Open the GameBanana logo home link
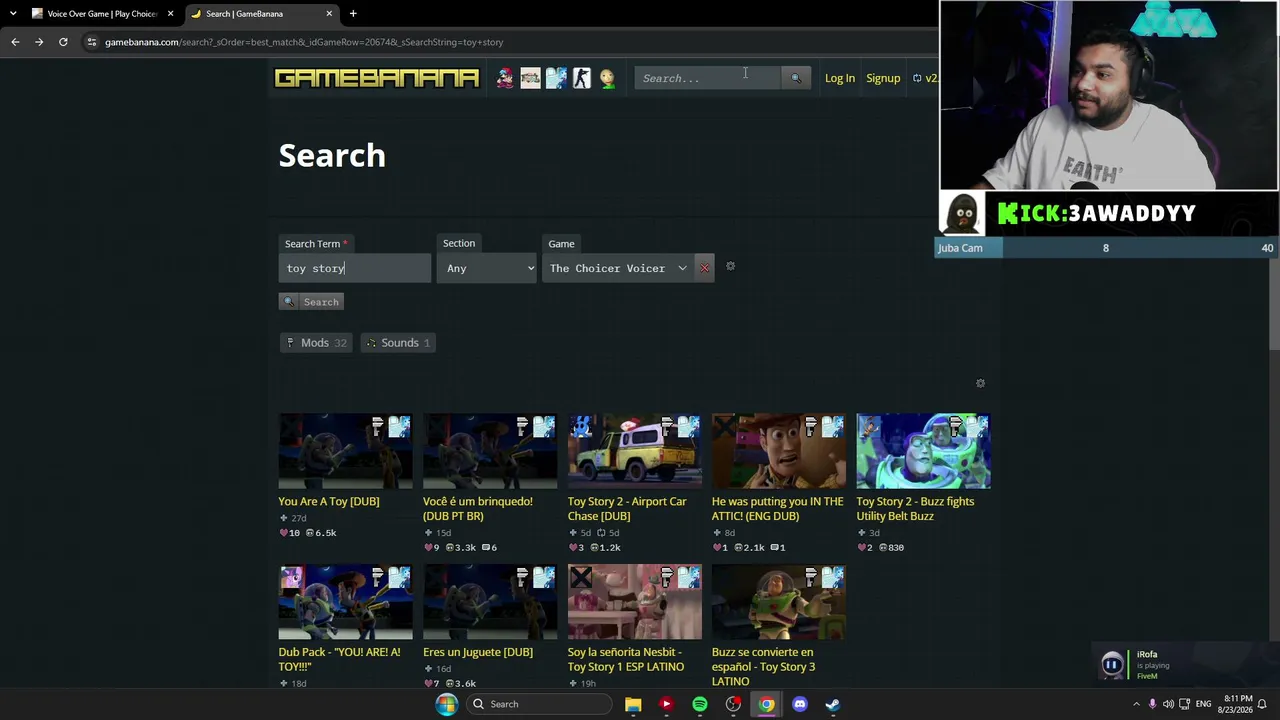The image size is (1280, 720). [377, 78]
